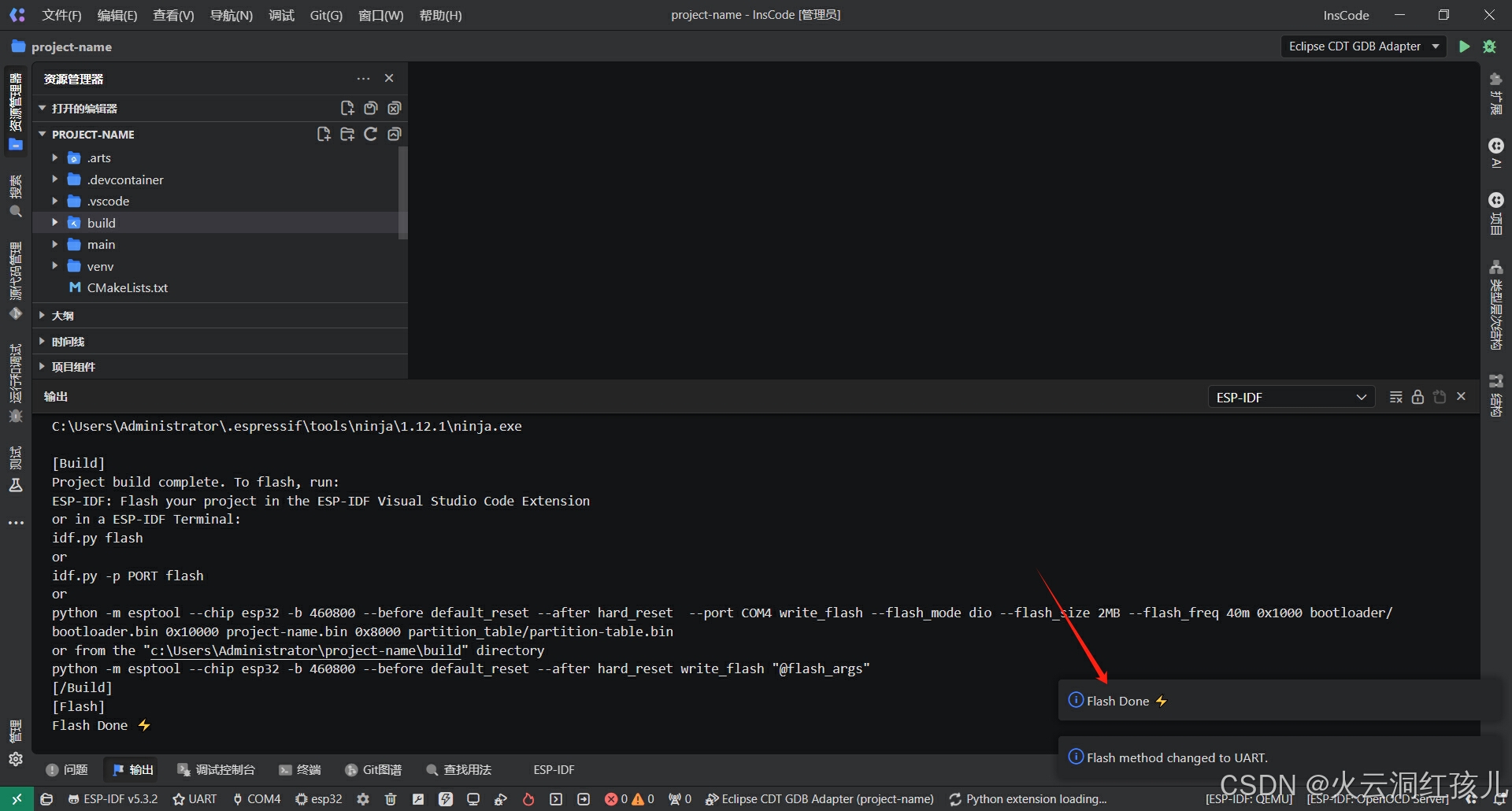Close the Explorer side panel
The image size is (1512, 811).
pyautogui.click(x=389, y=78)
